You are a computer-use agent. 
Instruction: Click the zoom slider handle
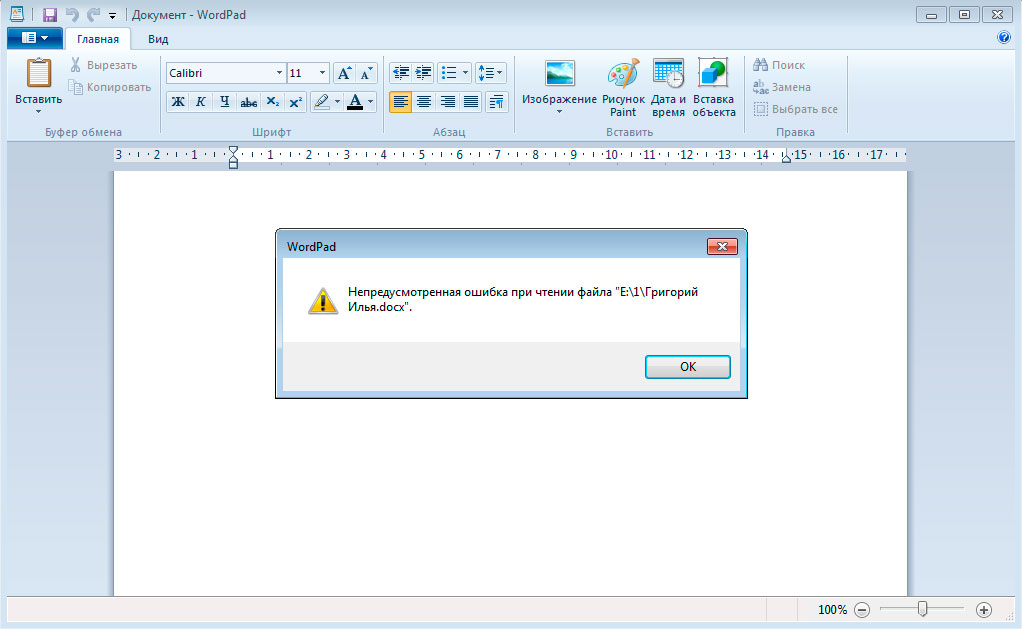click(922, 609)
